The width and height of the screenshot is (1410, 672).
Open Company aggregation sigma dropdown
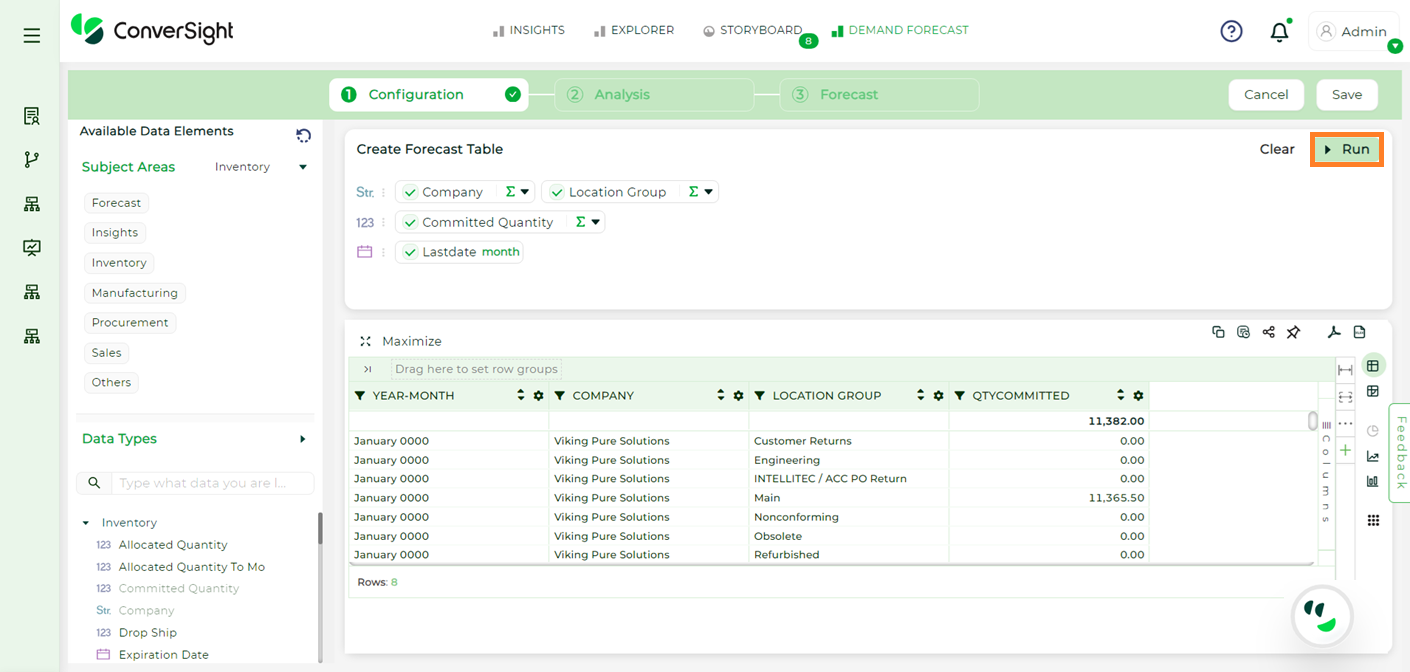(x=517, y=192)
